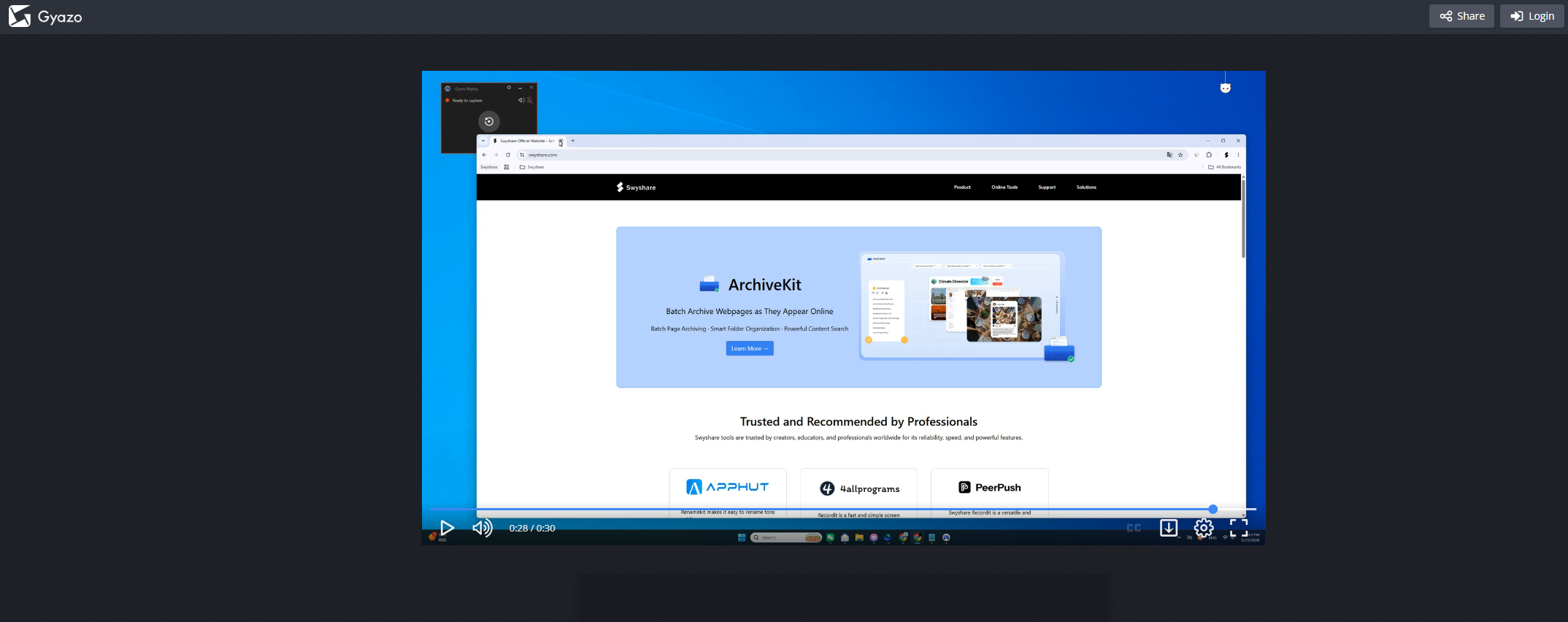Download the video with the download icon

pos(1169,528)
